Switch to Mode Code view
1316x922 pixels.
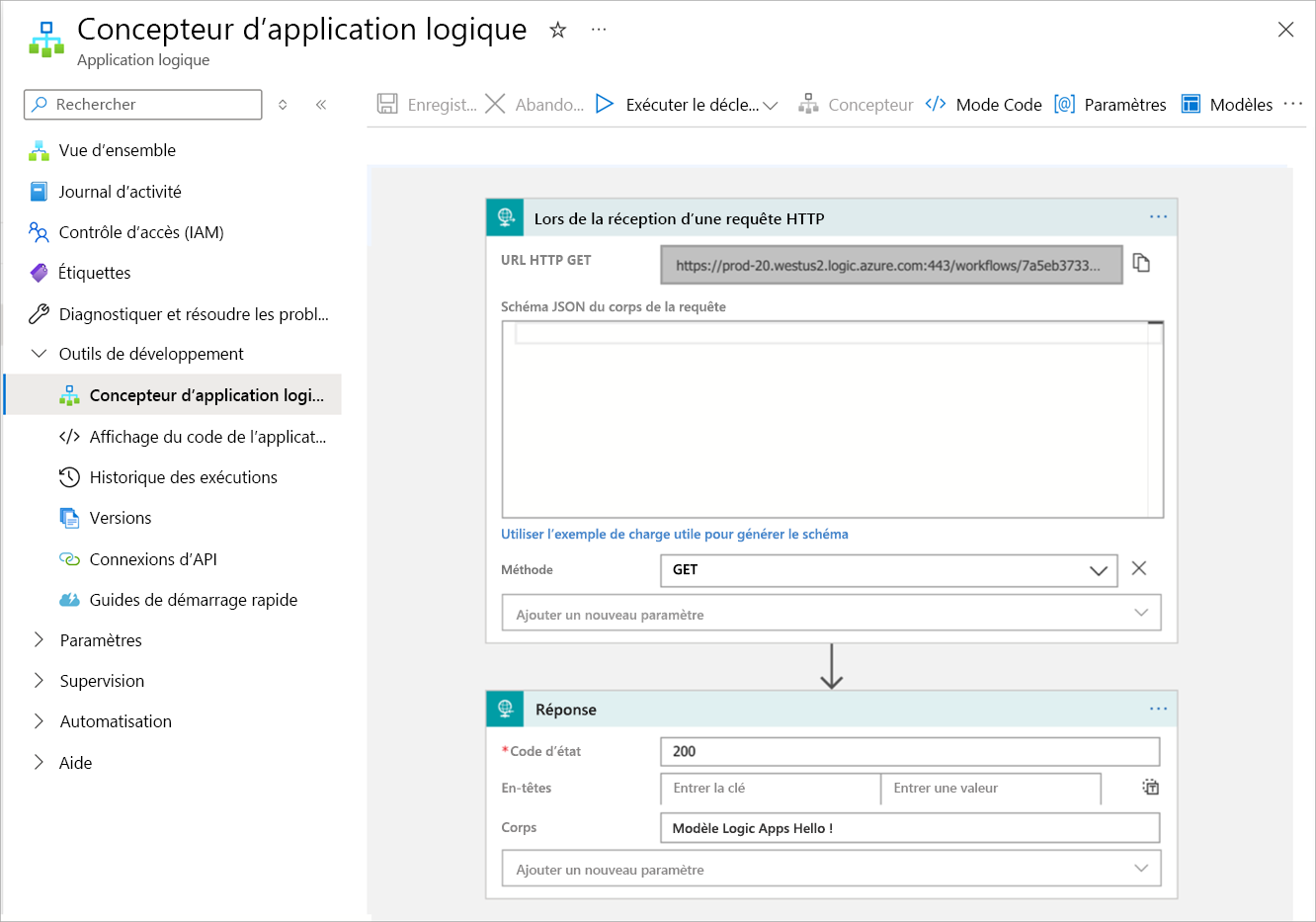coord(983,104)
